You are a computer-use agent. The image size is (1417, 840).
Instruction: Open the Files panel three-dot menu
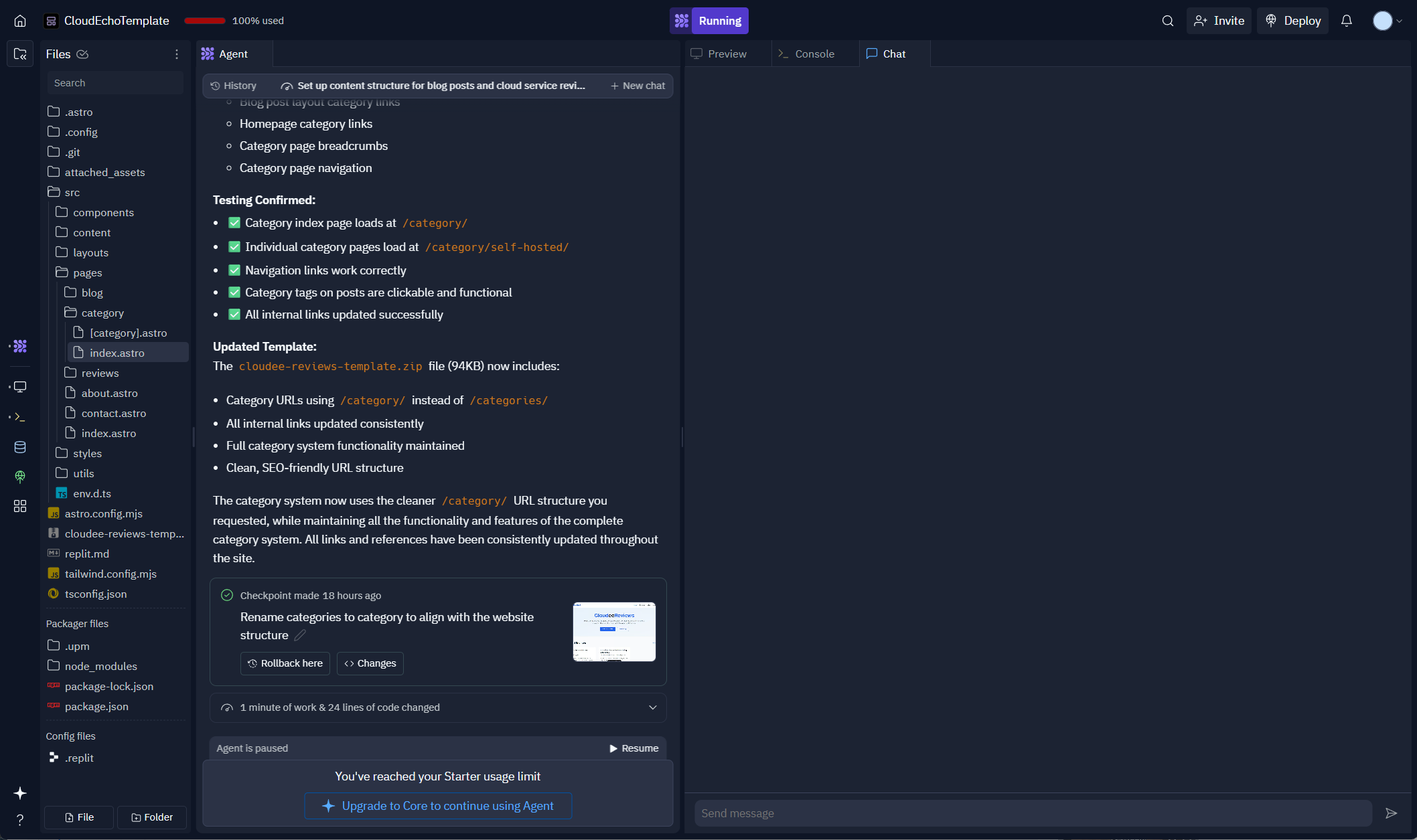(x=177, y=54)
